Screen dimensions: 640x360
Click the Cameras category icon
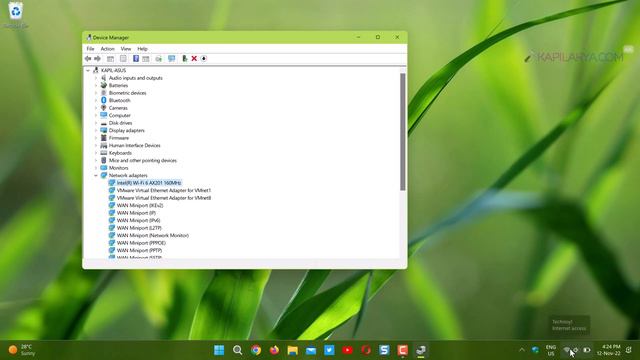[x=104, y=108]
